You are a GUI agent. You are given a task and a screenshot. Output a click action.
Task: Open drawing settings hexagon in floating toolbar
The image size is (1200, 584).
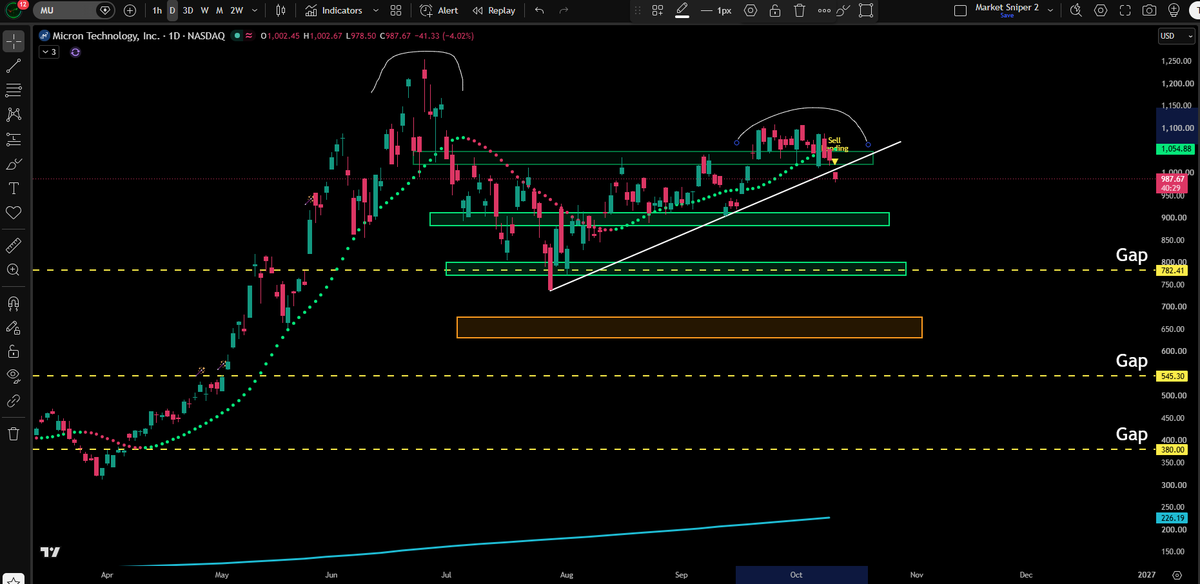(750, 10)
